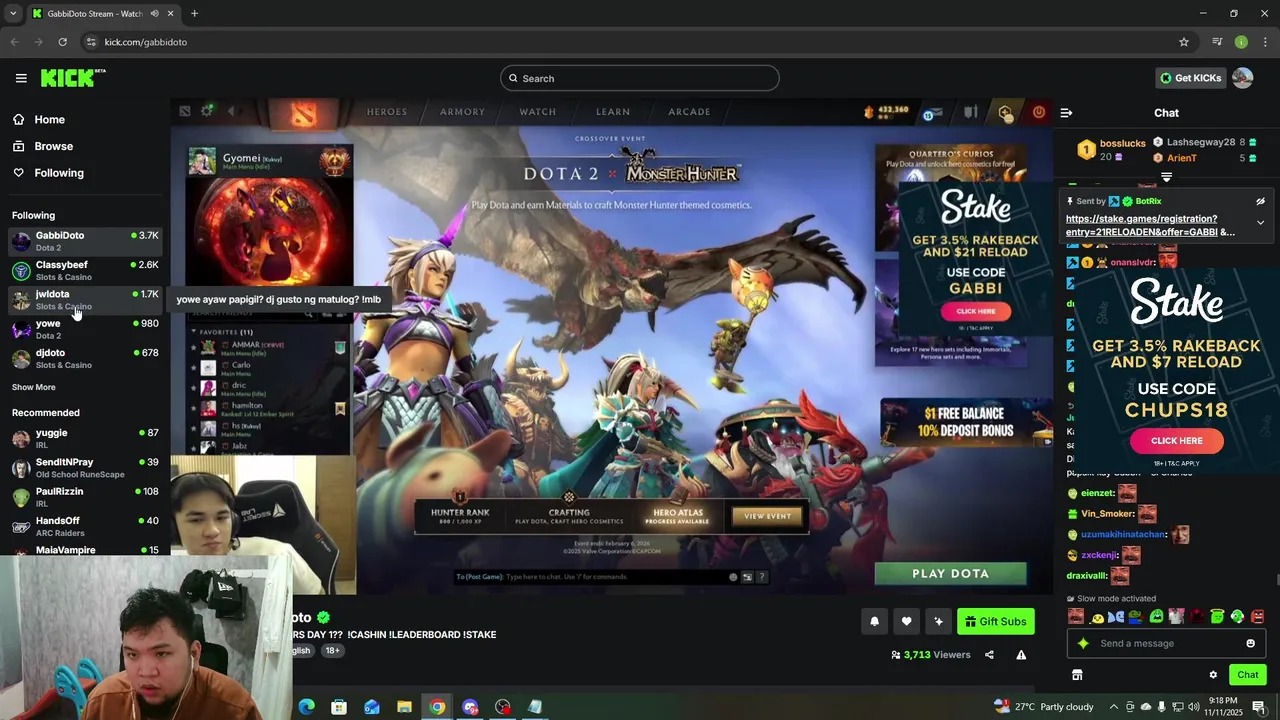
Task: Pick the red angry emote in quick row
Action: coord(1257,617)
